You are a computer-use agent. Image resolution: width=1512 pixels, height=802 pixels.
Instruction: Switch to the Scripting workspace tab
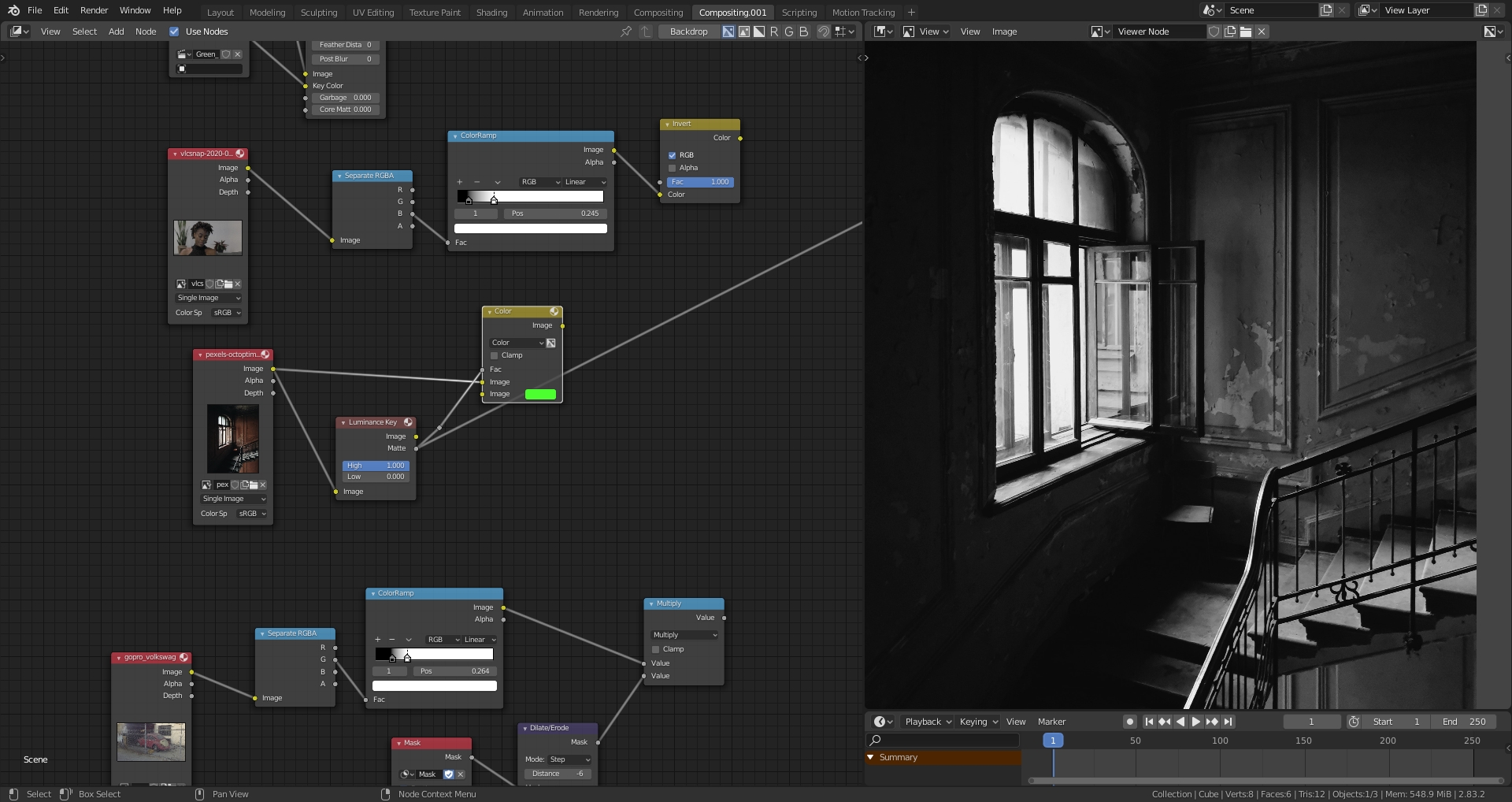[x=799, y=13]
